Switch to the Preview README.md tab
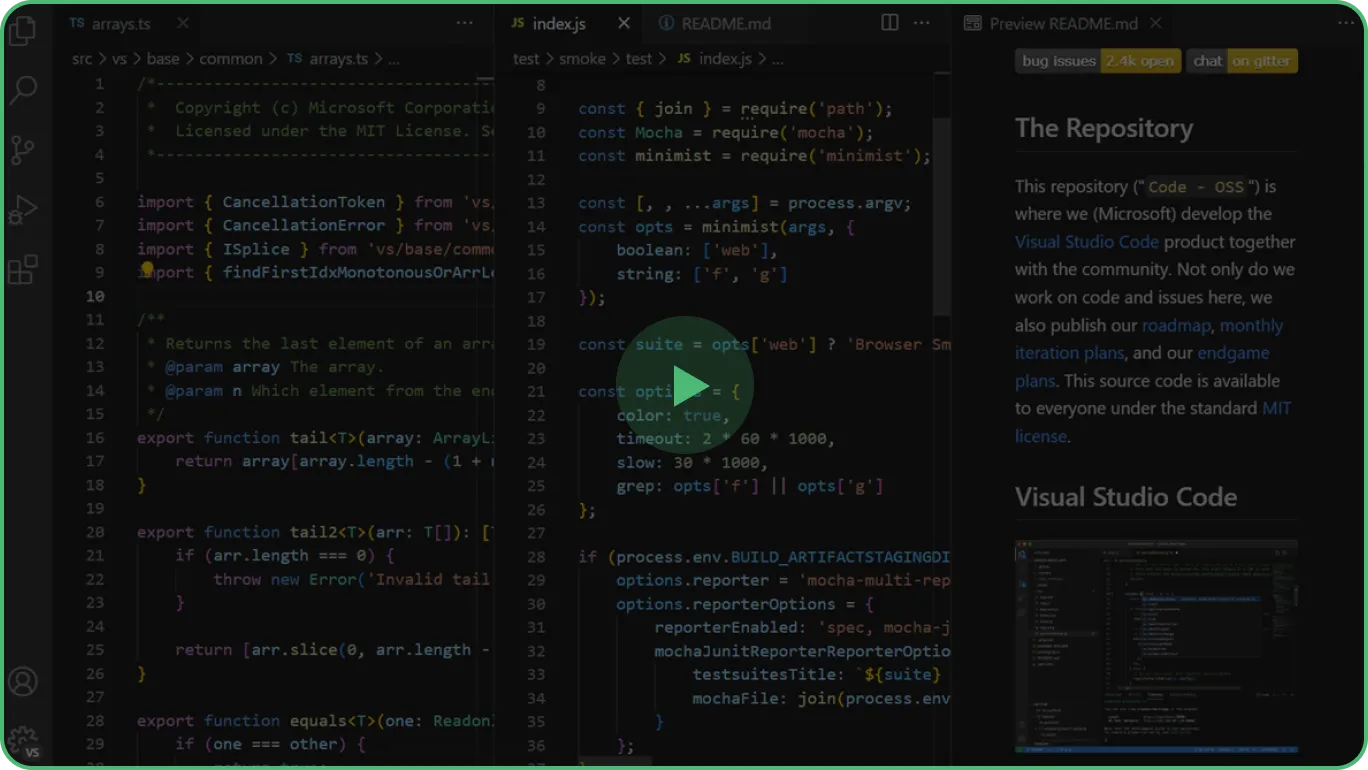This screenshot has width=1368, height=770. click(1064, 23)
